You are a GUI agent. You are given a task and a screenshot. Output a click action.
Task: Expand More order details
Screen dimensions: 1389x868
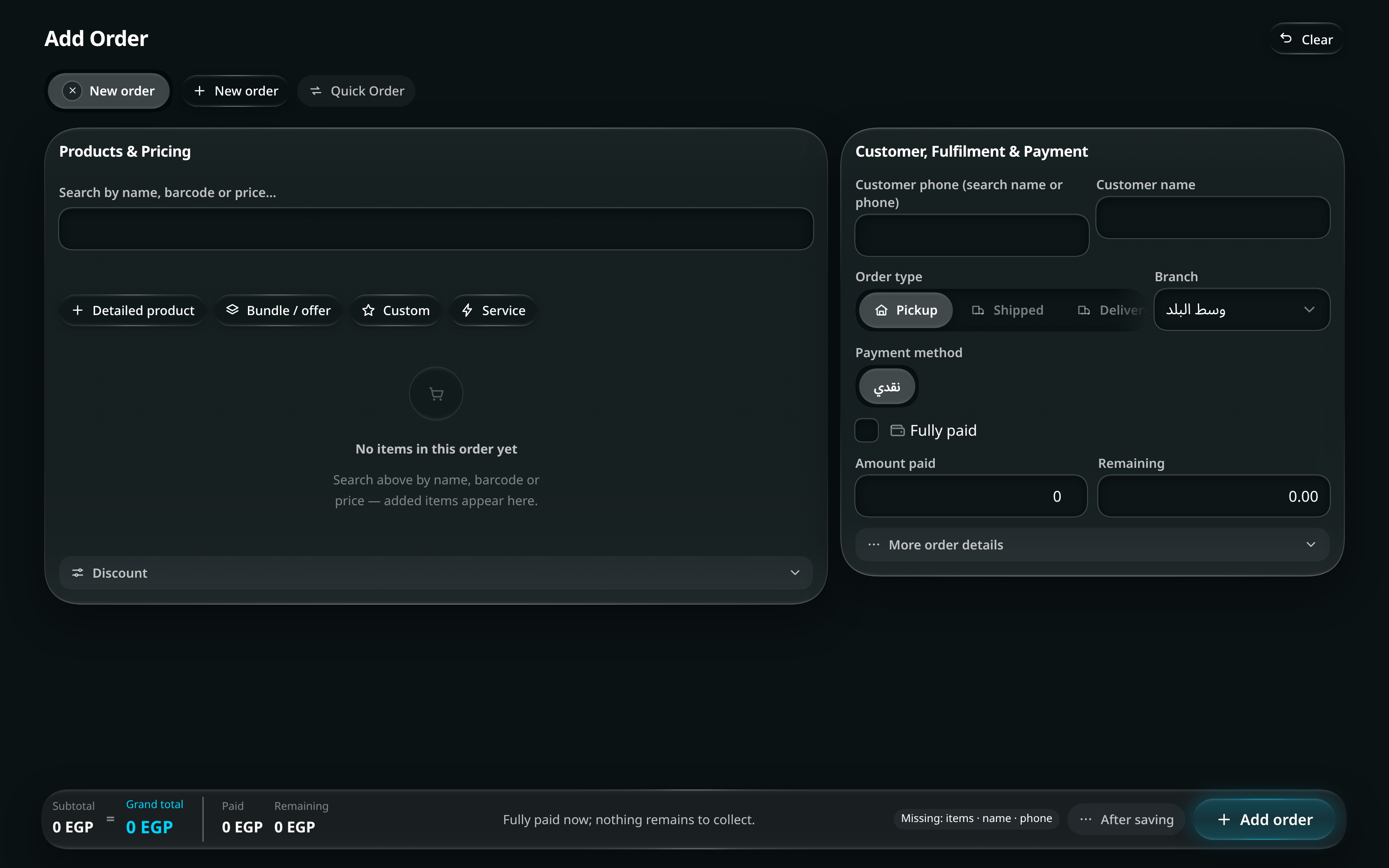1092,545
